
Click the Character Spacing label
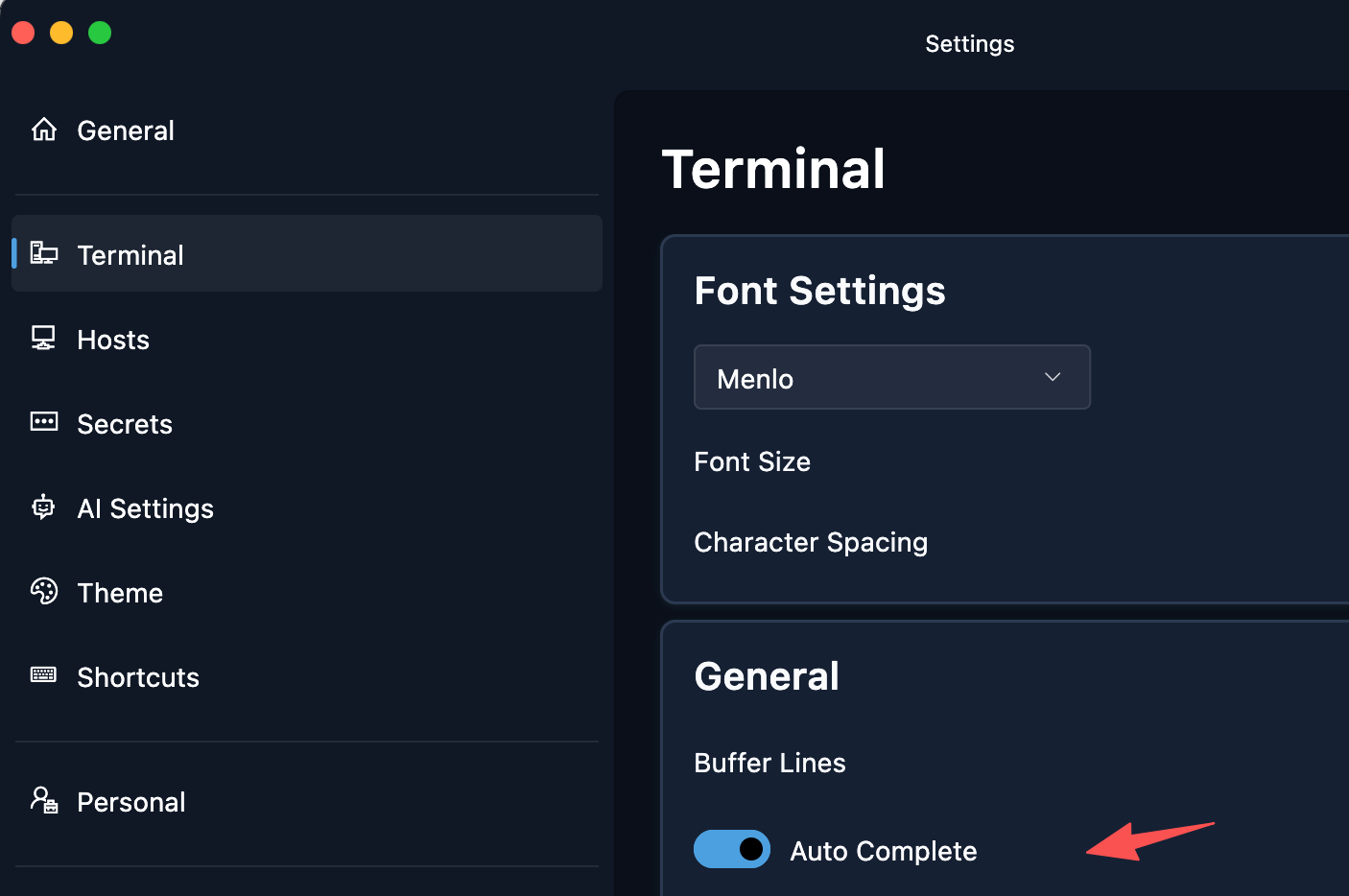tap(811, 542)
